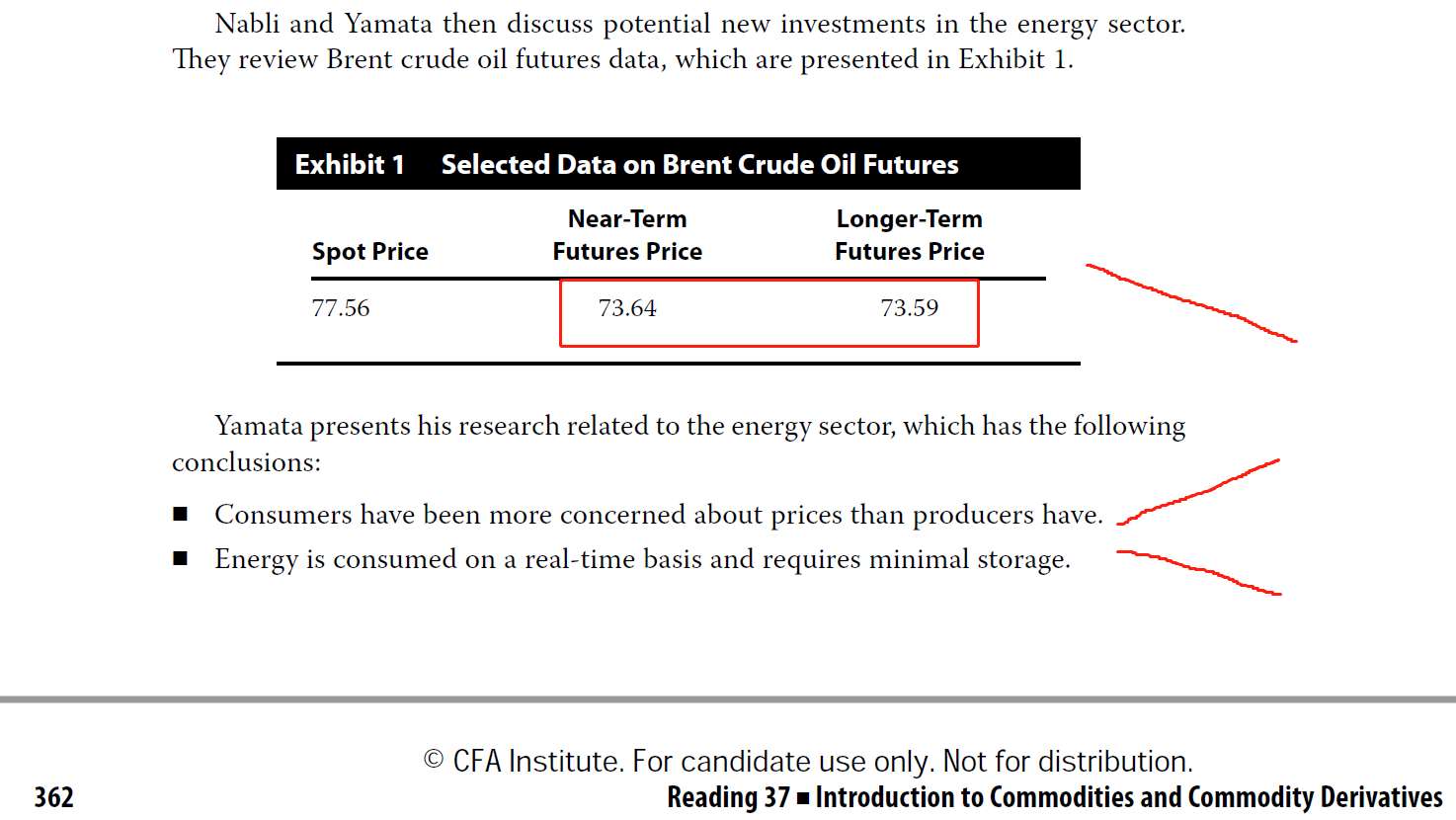The image size is (1456, 820).
Task: Click the bullet square before 'Energy is consumed'
Action: pyautogui.click(x=181, y=558)
